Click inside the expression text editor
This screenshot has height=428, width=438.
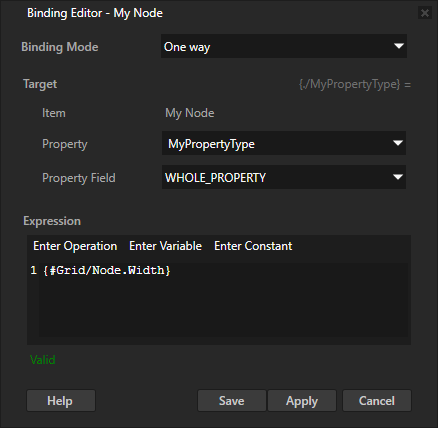(223, 300)
